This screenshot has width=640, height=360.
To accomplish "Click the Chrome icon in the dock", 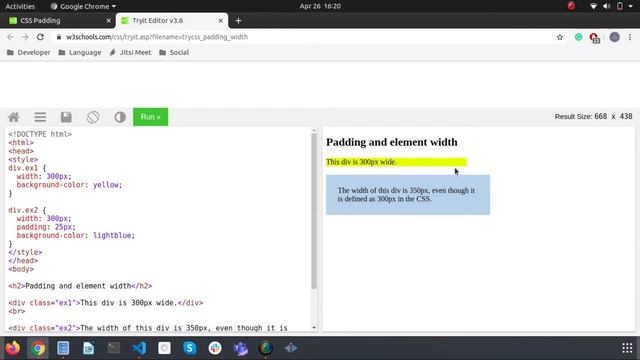I will 38,348.
